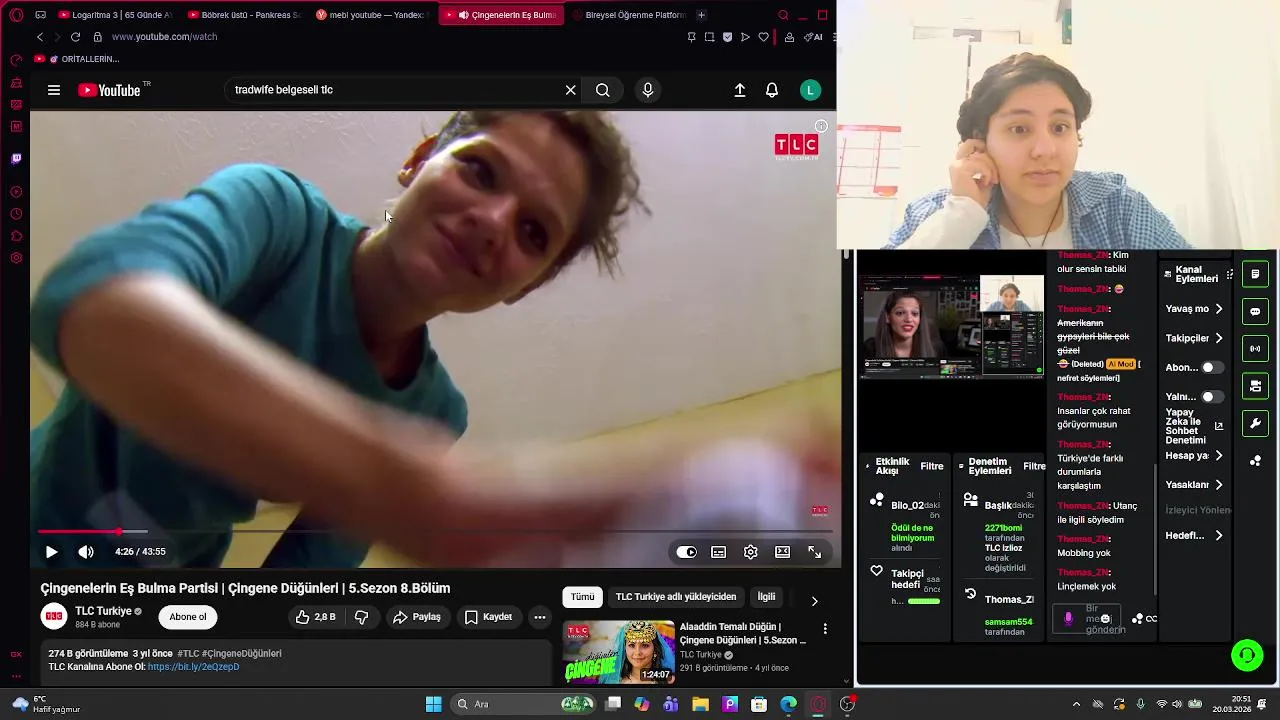Show more filter chips with right chevron

[x=814, y=601]
